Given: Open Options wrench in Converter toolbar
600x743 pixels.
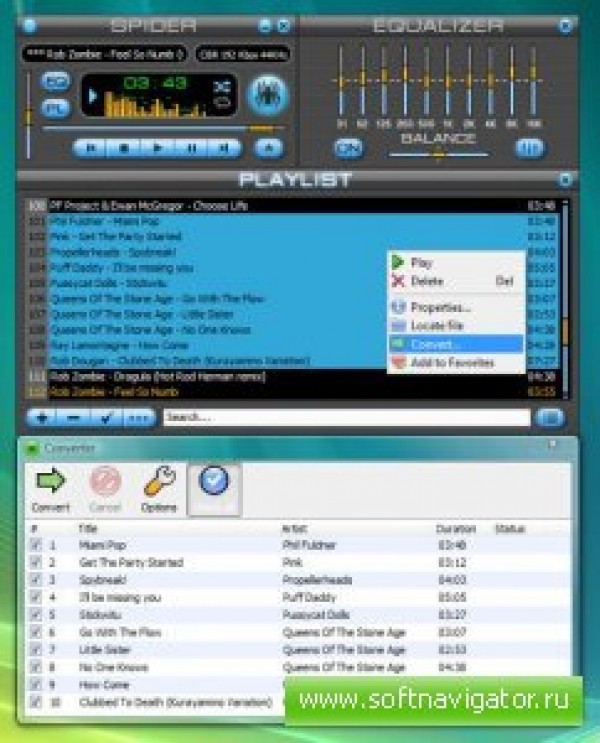Looking at the screenshot, I should [x=159, y=490].
